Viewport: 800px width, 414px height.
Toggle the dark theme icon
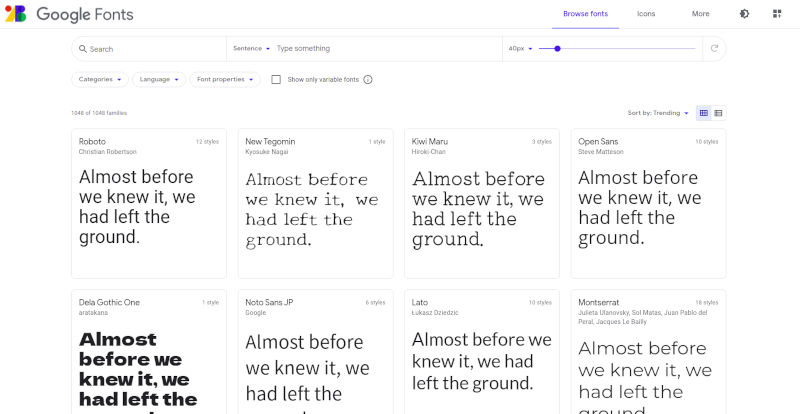tap(744, 14)
